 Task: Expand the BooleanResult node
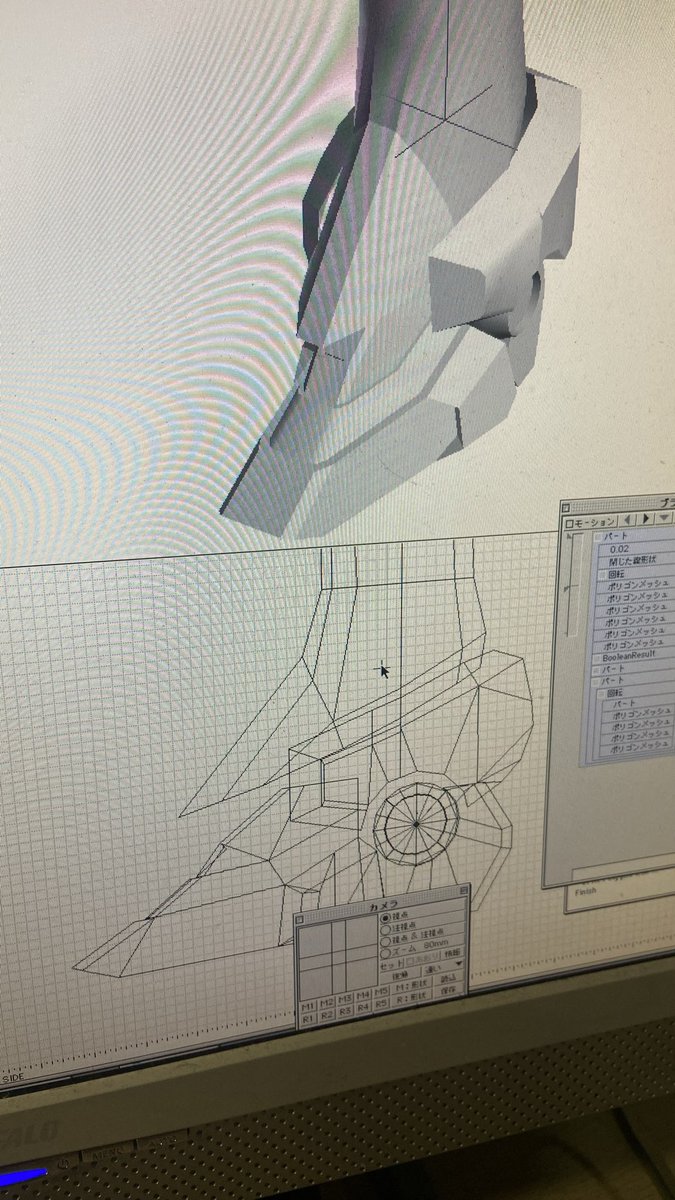(597, 658)
